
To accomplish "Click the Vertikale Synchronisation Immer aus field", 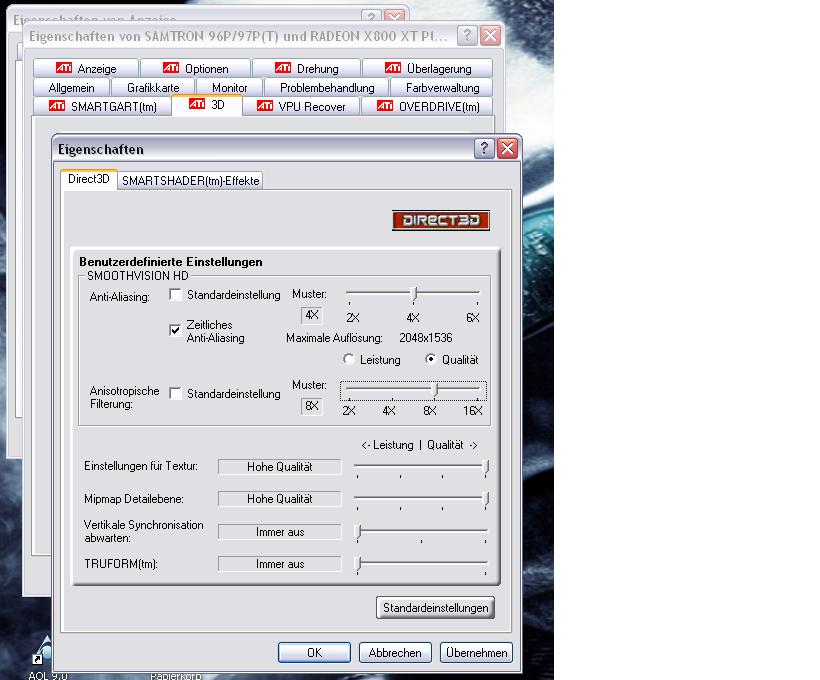I will [280, 532].
